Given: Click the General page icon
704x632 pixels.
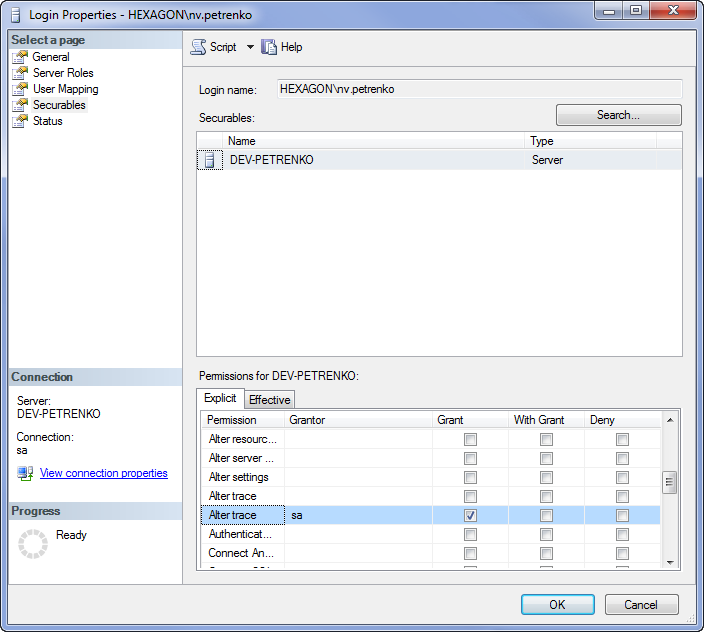Looking at the screenshot, I should coord(19,57).
